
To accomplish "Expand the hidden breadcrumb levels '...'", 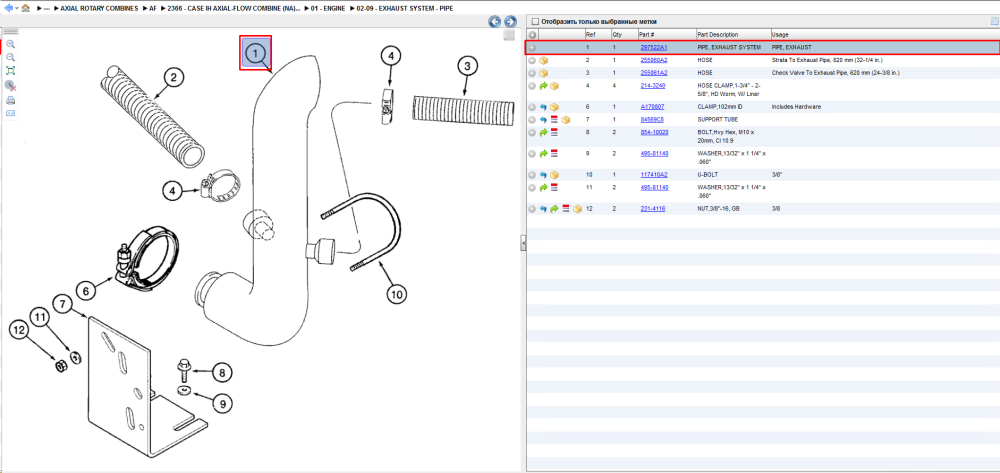I will [x=47, y=9].
